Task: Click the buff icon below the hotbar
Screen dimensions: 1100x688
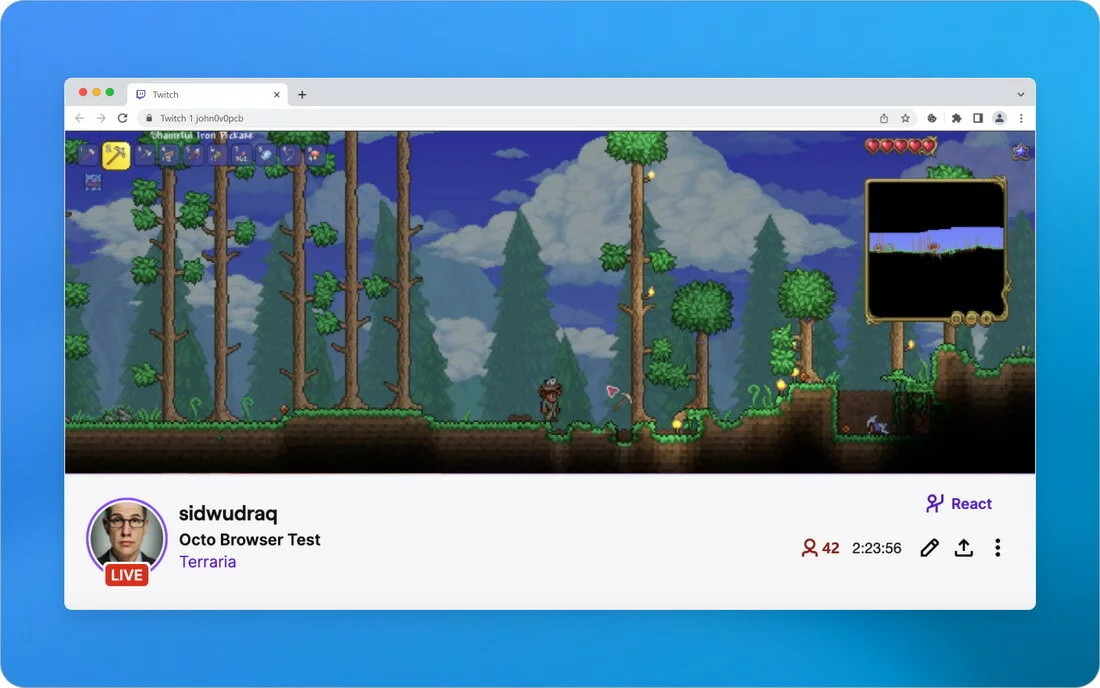Action: click(x=93, y=182)
